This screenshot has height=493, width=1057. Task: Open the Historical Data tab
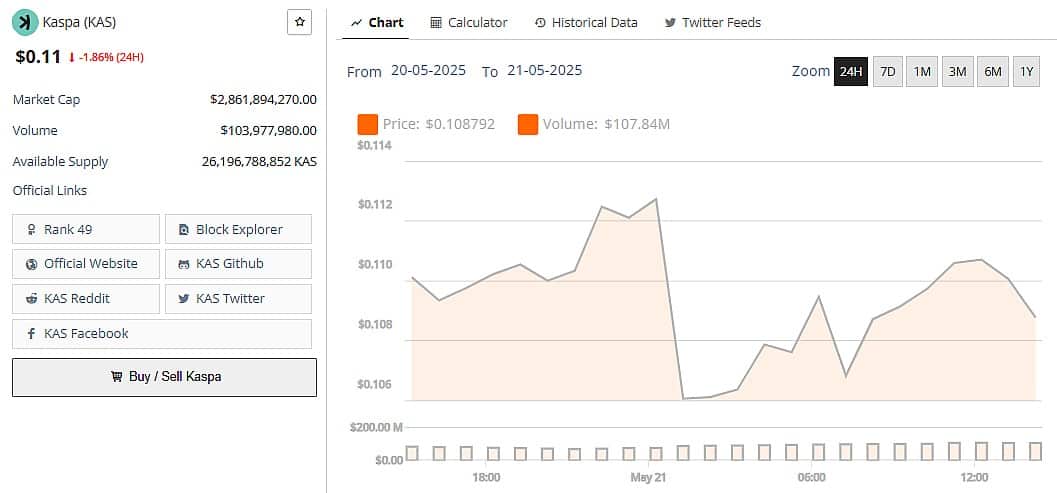pos(586,22)
